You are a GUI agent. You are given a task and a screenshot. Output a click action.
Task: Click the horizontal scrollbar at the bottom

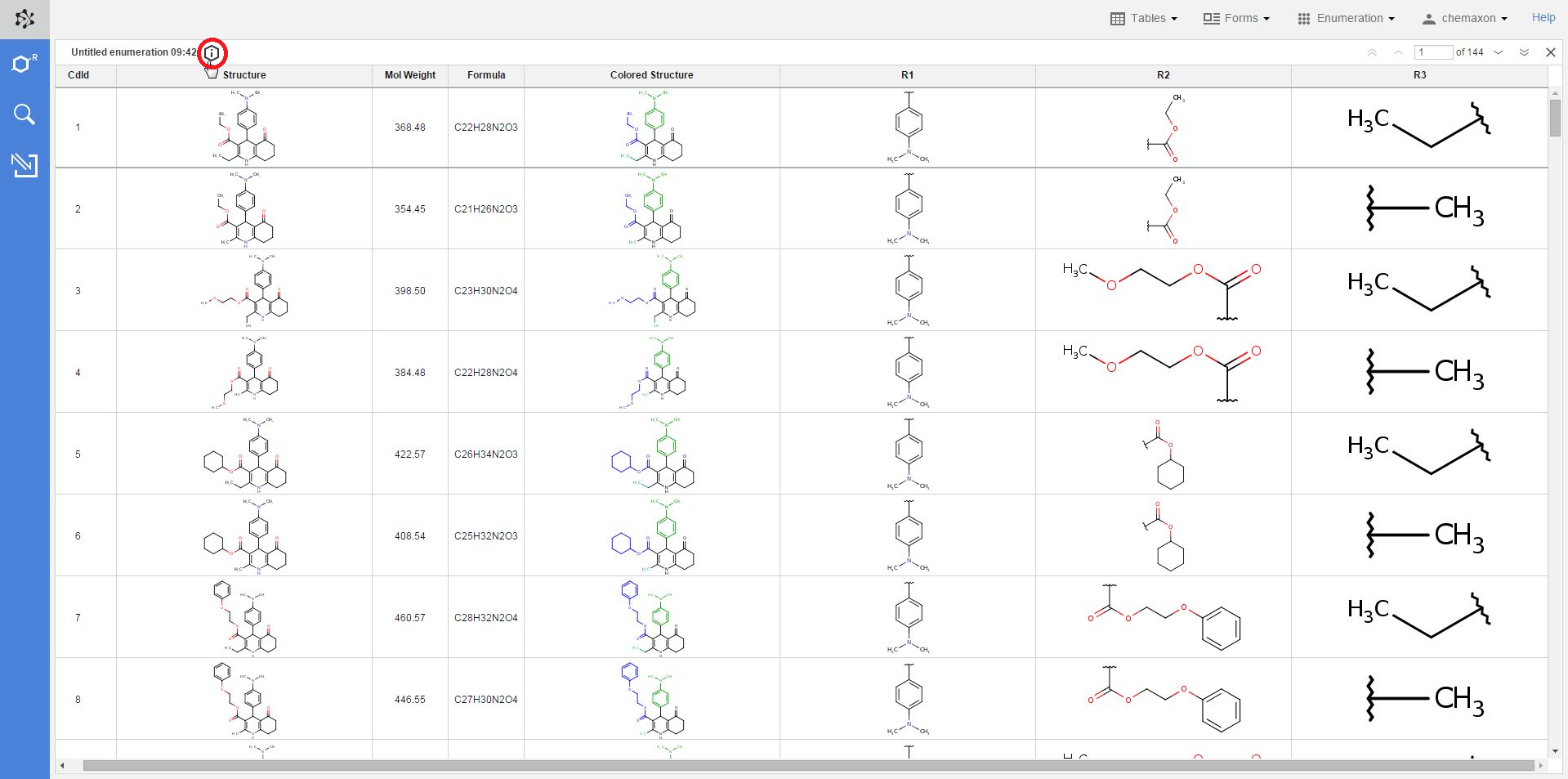tap(807, 766)
